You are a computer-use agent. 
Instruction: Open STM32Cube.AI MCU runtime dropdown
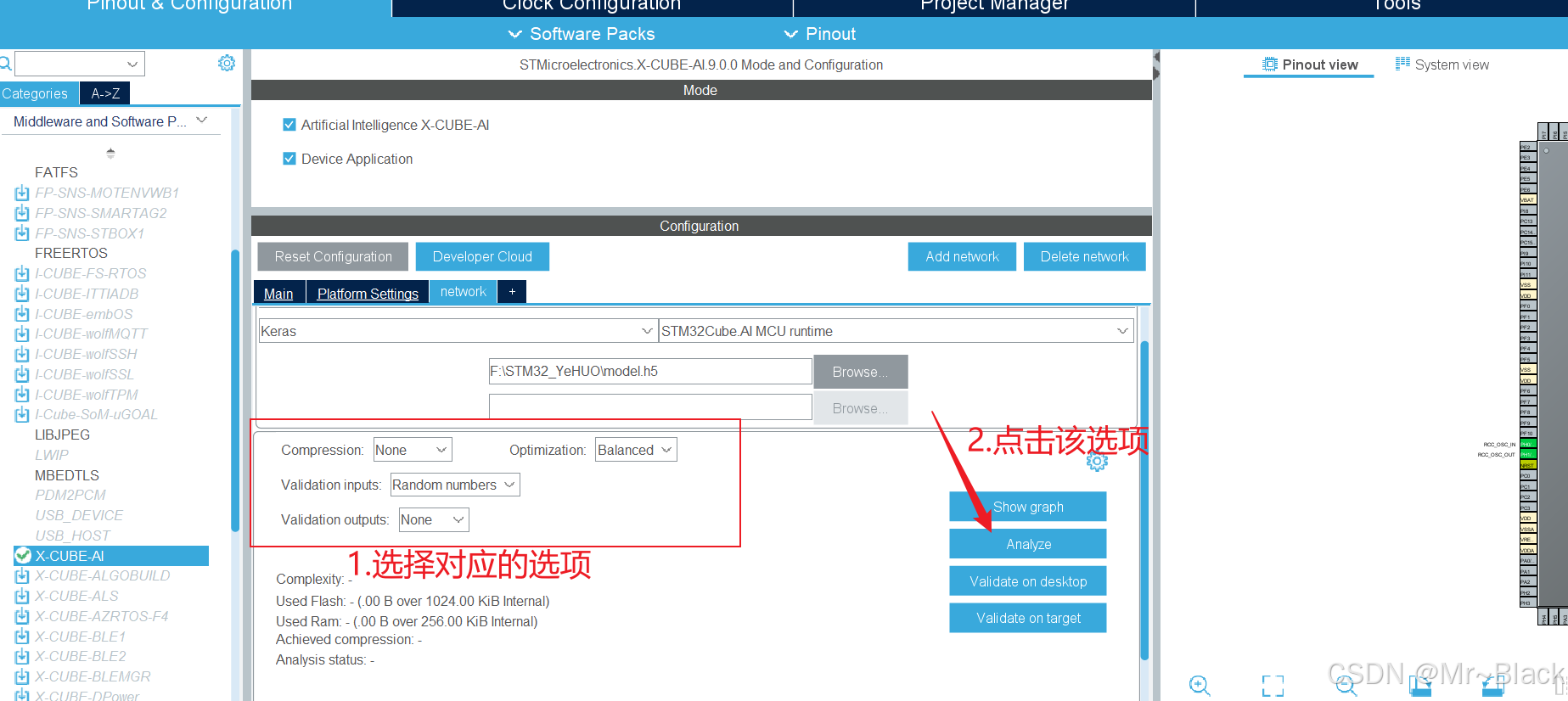pyautogui.click(x=896, y=331)
